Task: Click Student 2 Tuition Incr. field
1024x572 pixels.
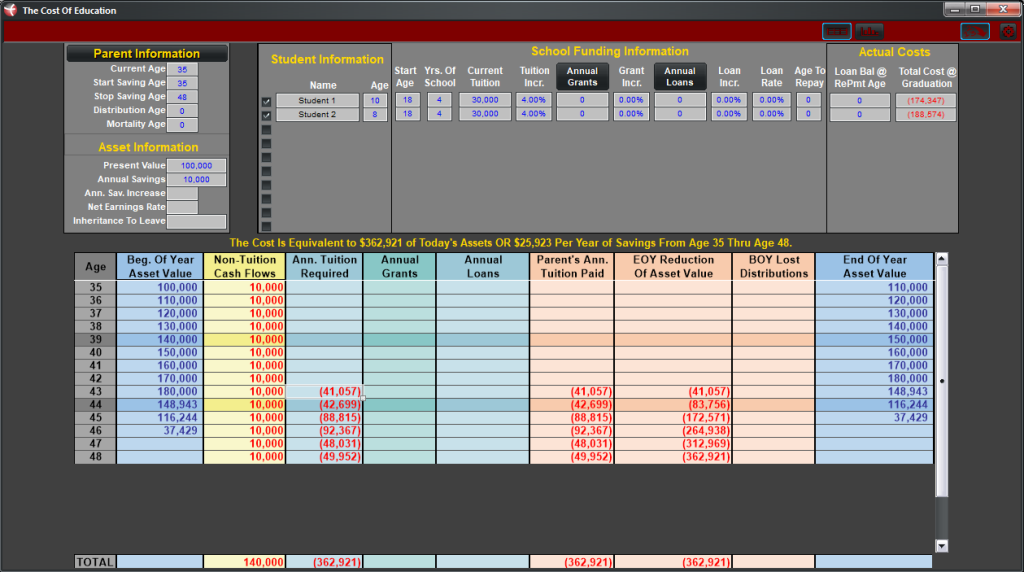Action: 534,114
